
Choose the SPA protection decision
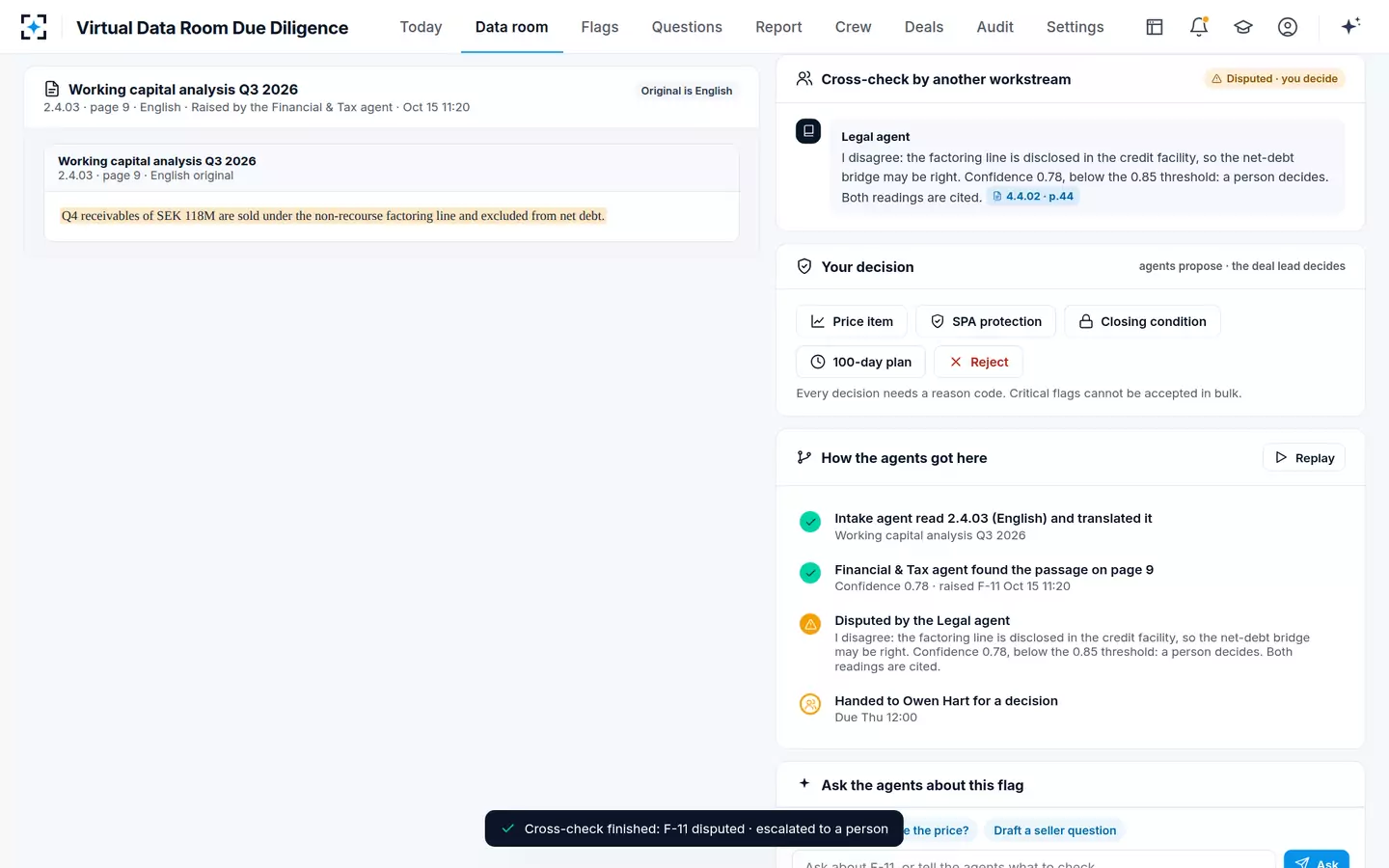point(986,321)
